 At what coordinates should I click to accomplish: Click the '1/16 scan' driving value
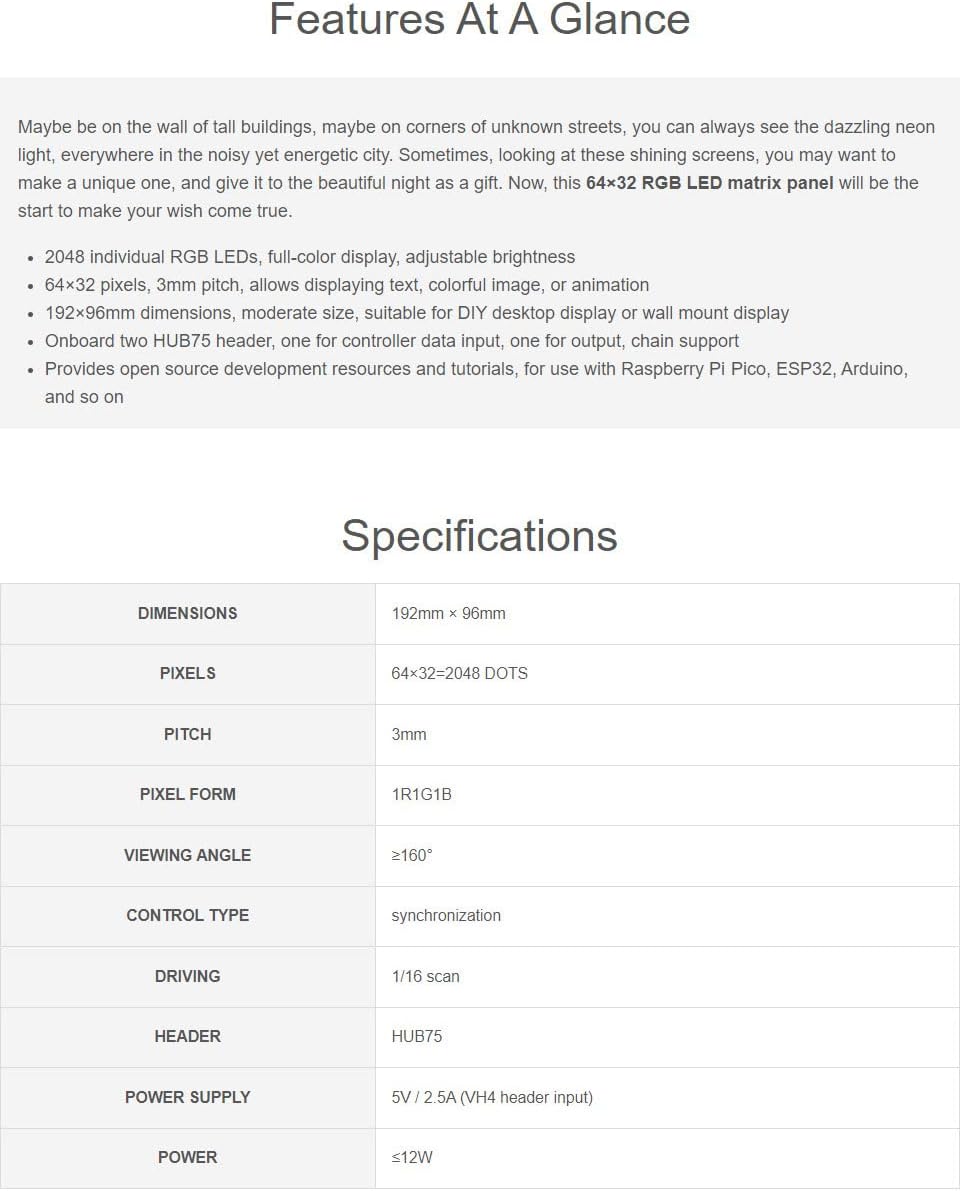click(x=425, y=976)
